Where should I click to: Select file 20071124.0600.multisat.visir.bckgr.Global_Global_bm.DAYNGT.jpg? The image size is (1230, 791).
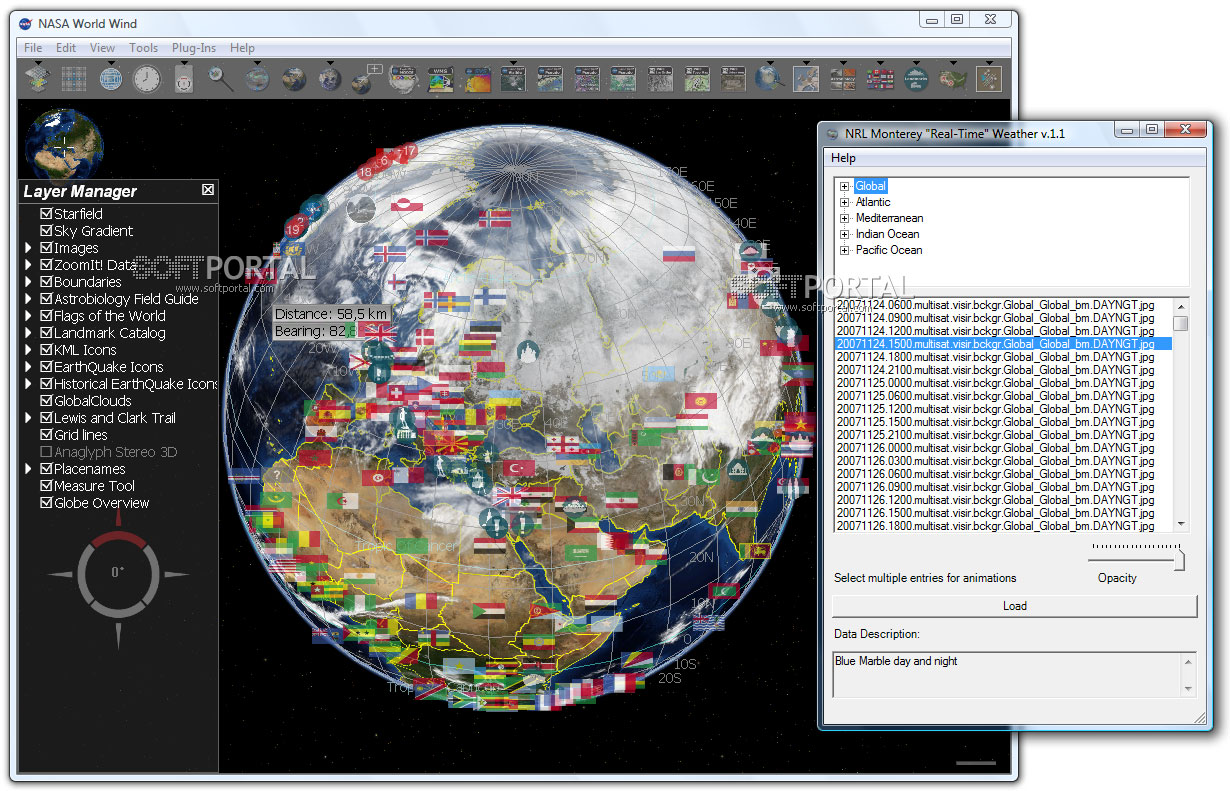[995, 304]
